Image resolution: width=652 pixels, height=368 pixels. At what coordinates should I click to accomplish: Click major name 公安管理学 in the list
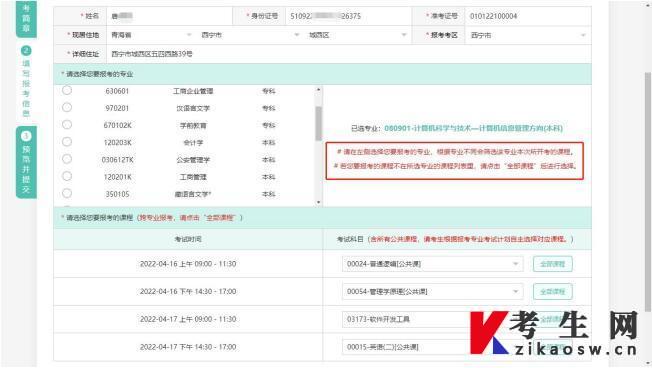coord(193,160)
